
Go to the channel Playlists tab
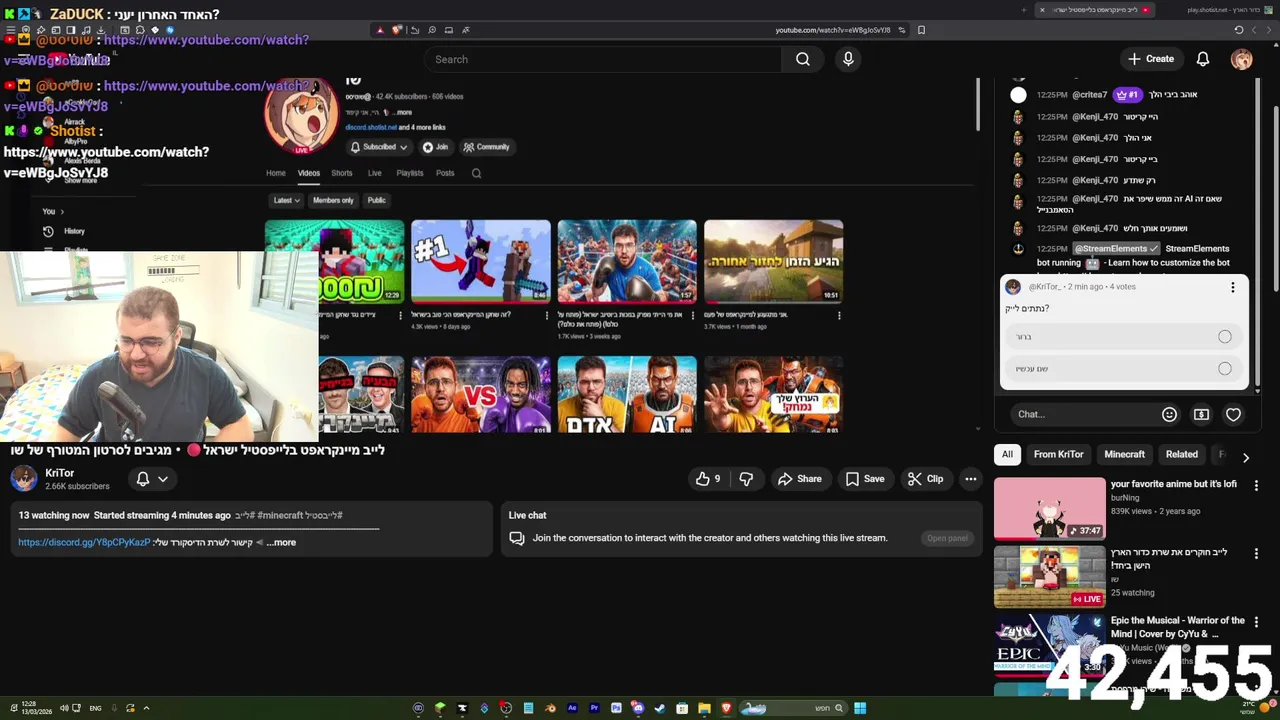pos(410,173)
